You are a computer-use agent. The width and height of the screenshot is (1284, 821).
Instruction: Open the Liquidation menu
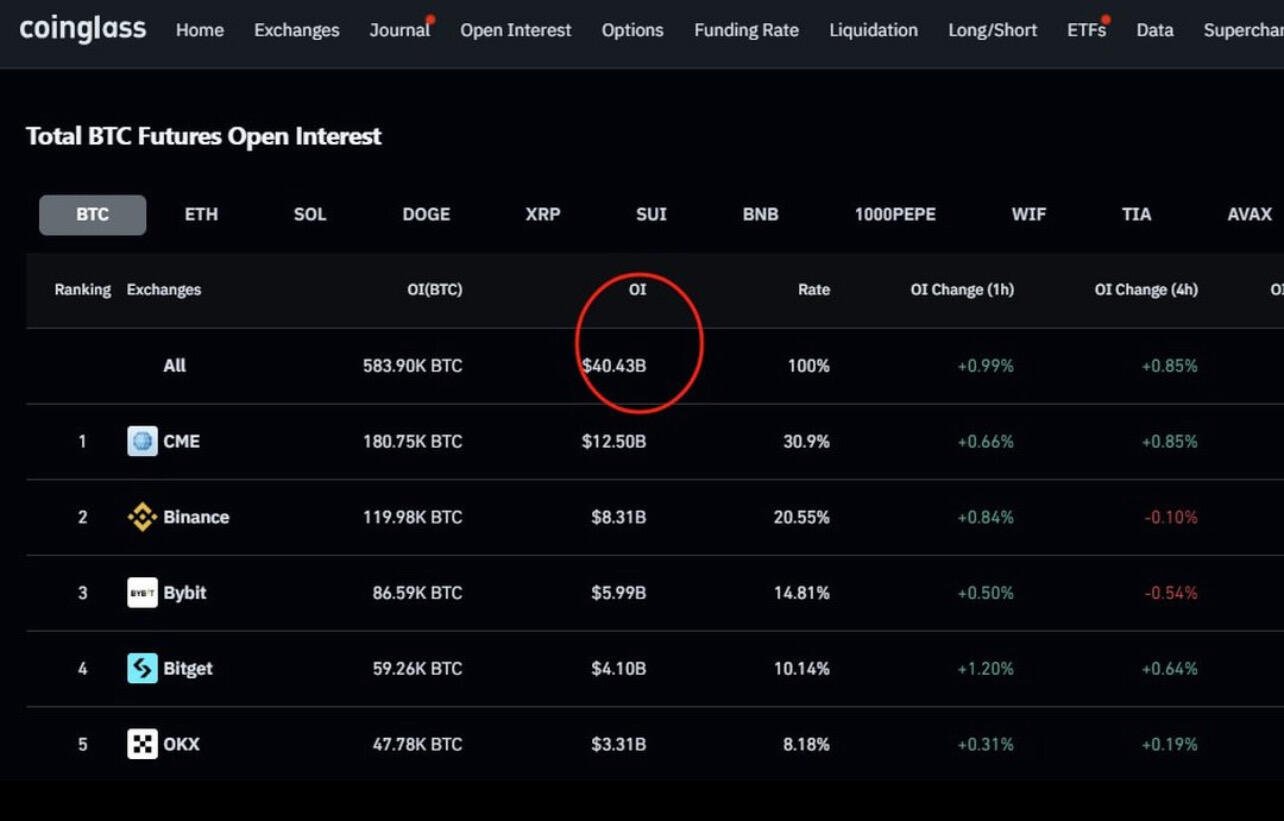874,30
